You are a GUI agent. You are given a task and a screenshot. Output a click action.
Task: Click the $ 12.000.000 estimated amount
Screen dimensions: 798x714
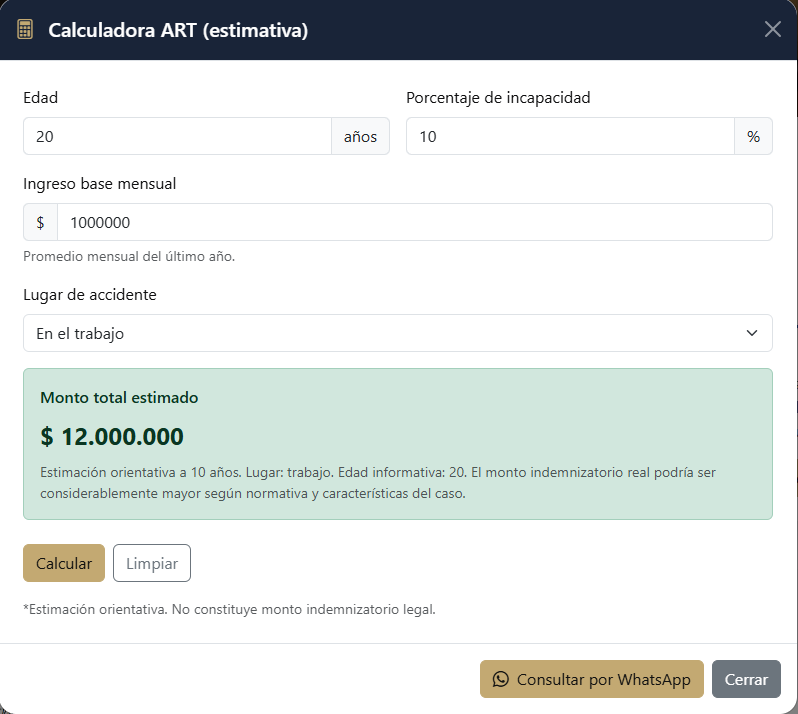[x=112, y=437]
